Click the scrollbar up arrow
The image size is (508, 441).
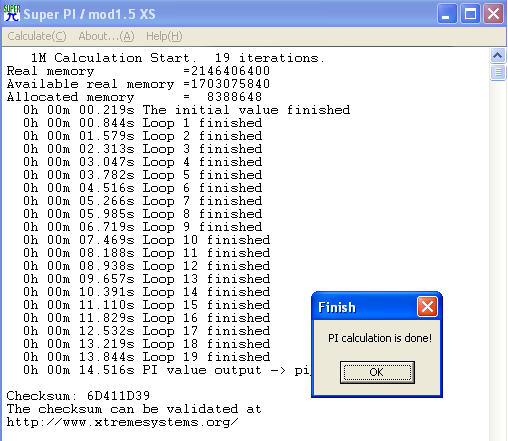[498, 55]
